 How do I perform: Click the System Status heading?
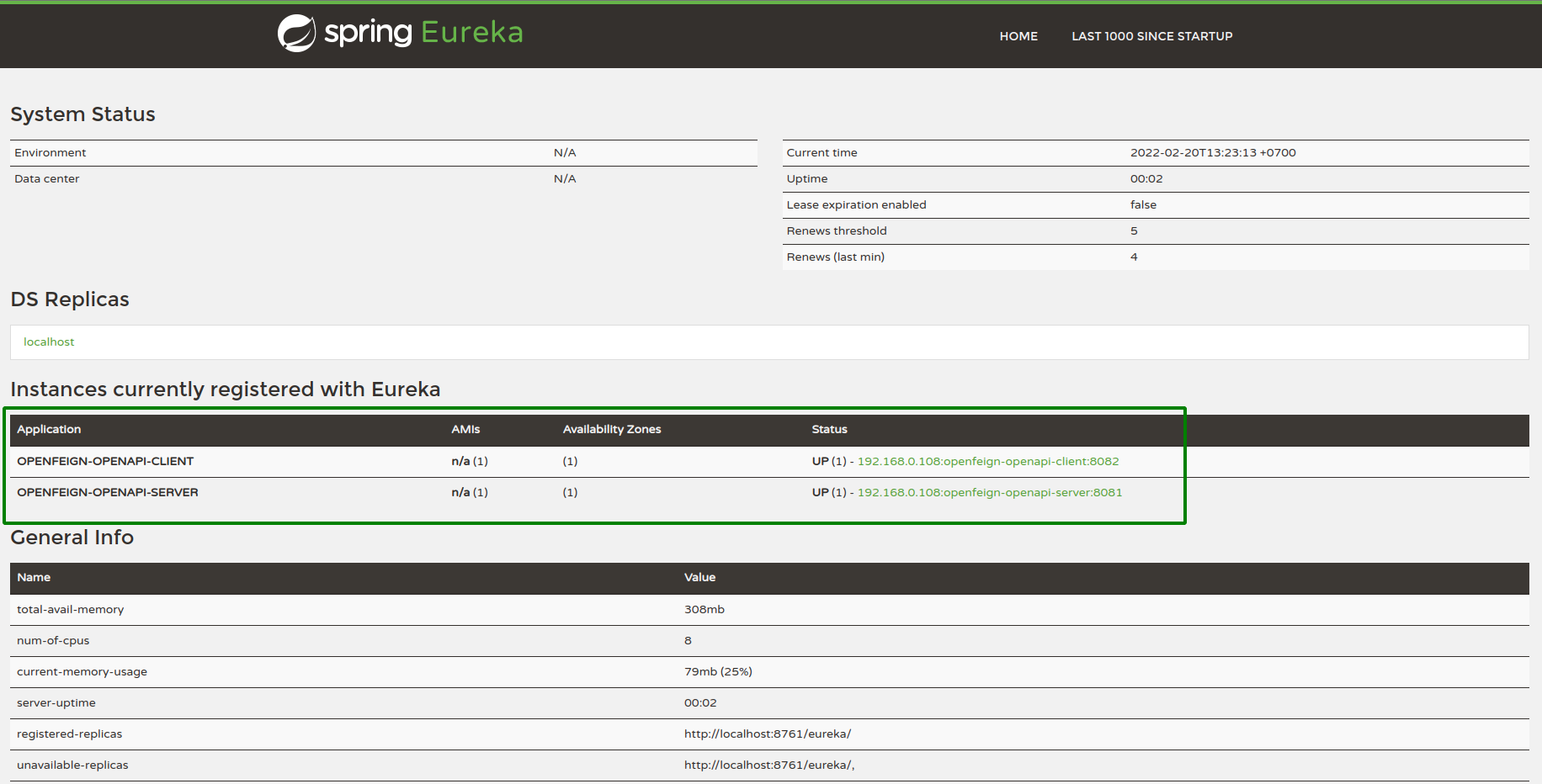(82, 114)
